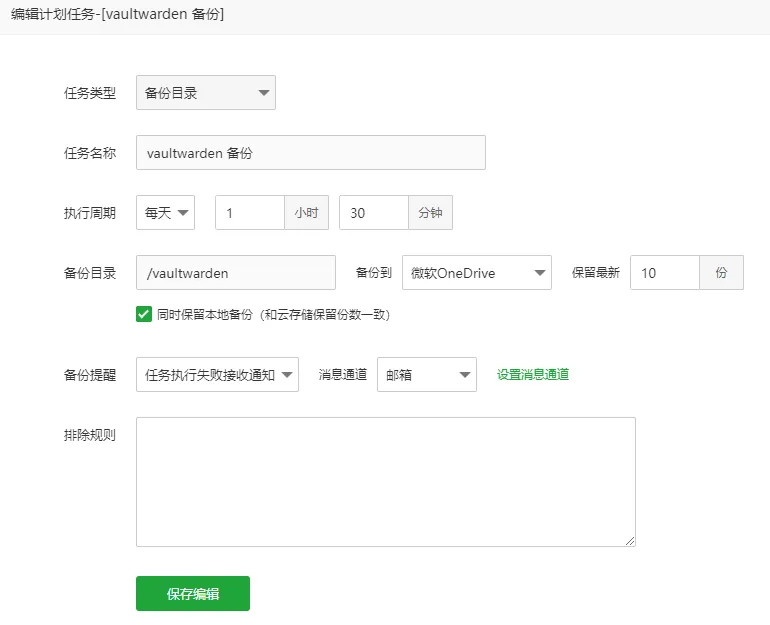Click the 分钟 unit label
The width and height of the screenshot is (770, 625).
[430, 213]
